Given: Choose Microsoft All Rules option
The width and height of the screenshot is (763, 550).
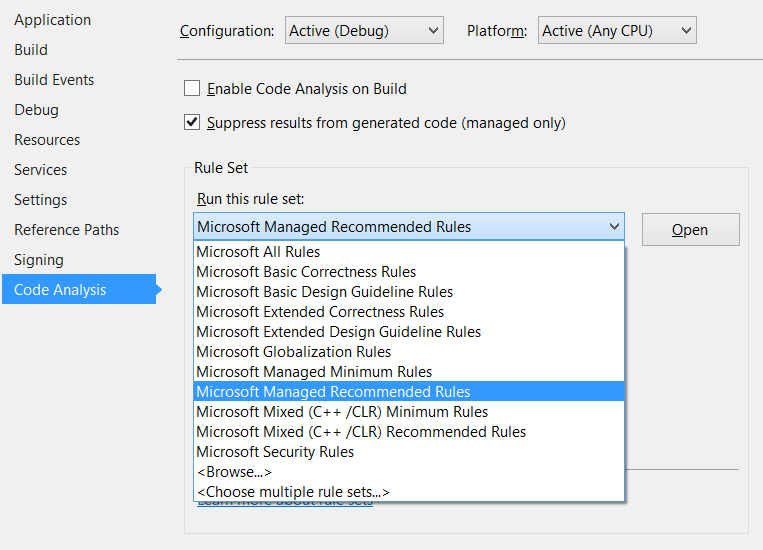Looking at the screenshot, I should tap(258, 252).
